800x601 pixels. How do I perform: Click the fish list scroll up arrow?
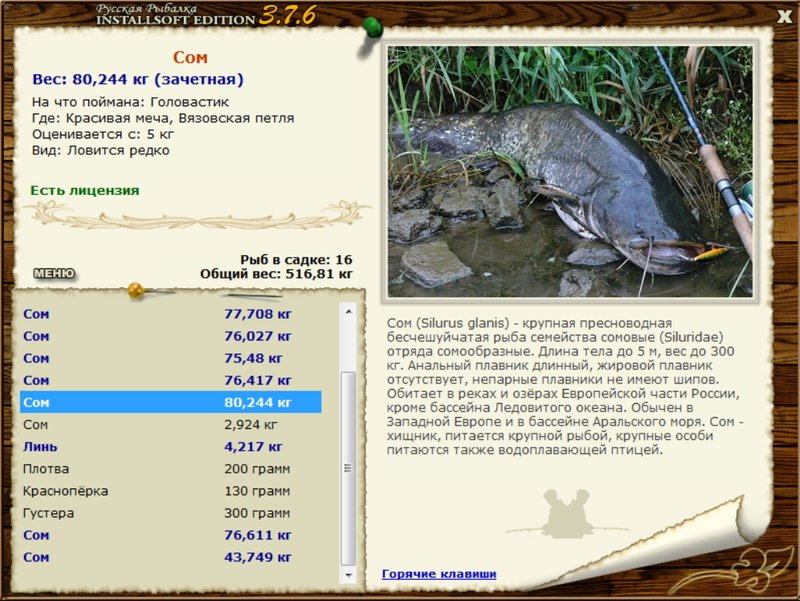coord(348,311)
